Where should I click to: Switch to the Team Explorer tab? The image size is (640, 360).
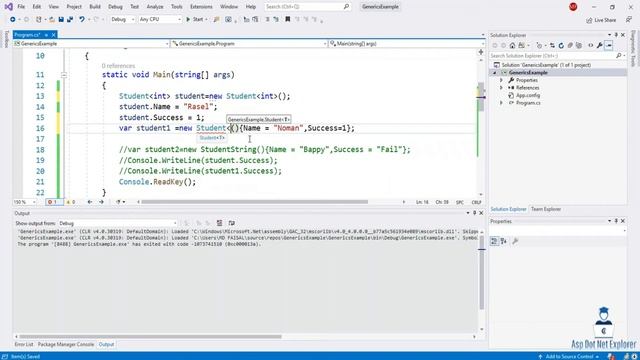coord(546,209)
